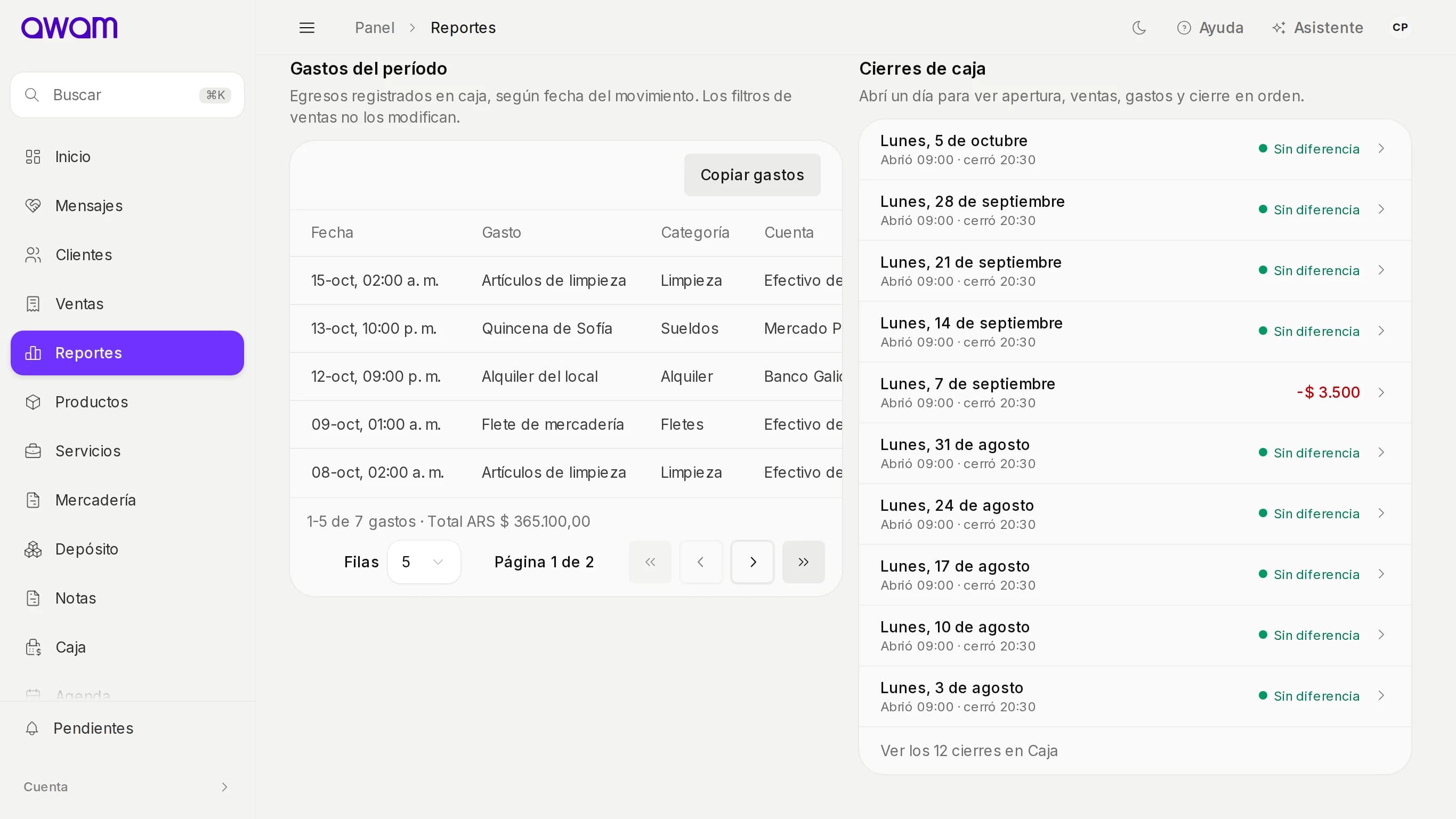Click Quincena de Sofía expense row
The image size is (1456, 819).
click(566, 328)
